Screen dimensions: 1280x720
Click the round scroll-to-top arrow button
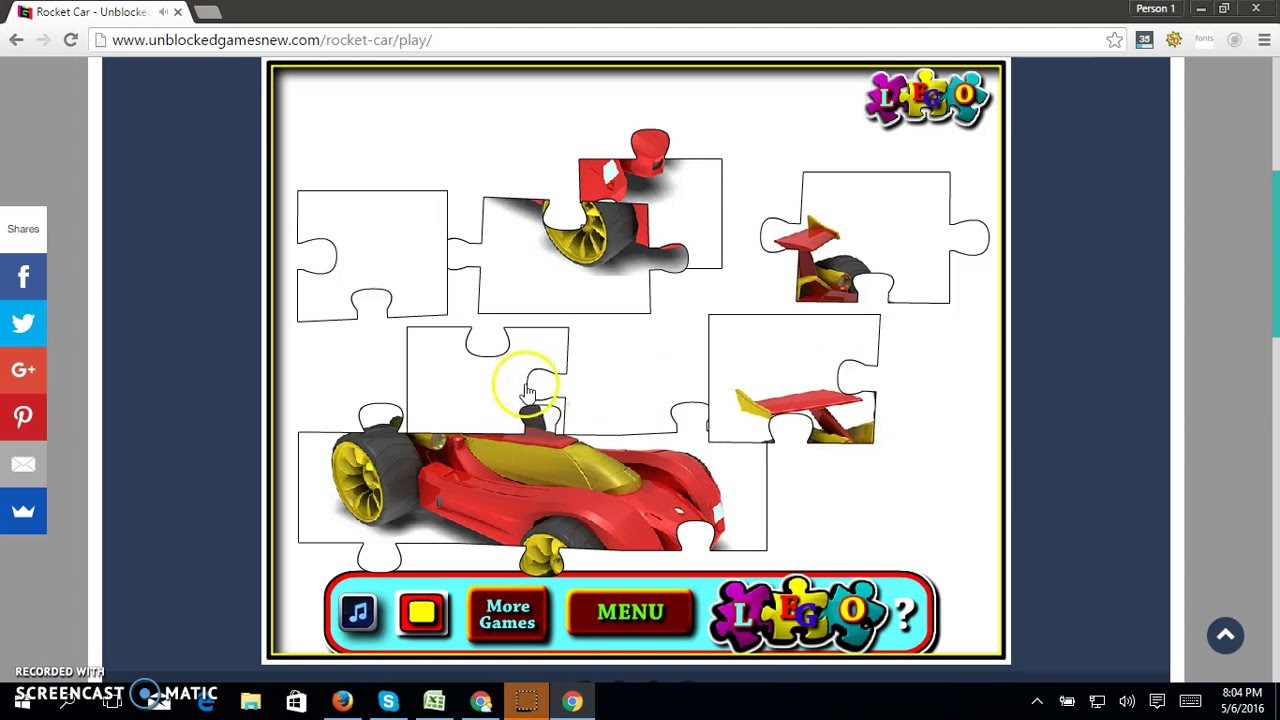pos(1225,635)
